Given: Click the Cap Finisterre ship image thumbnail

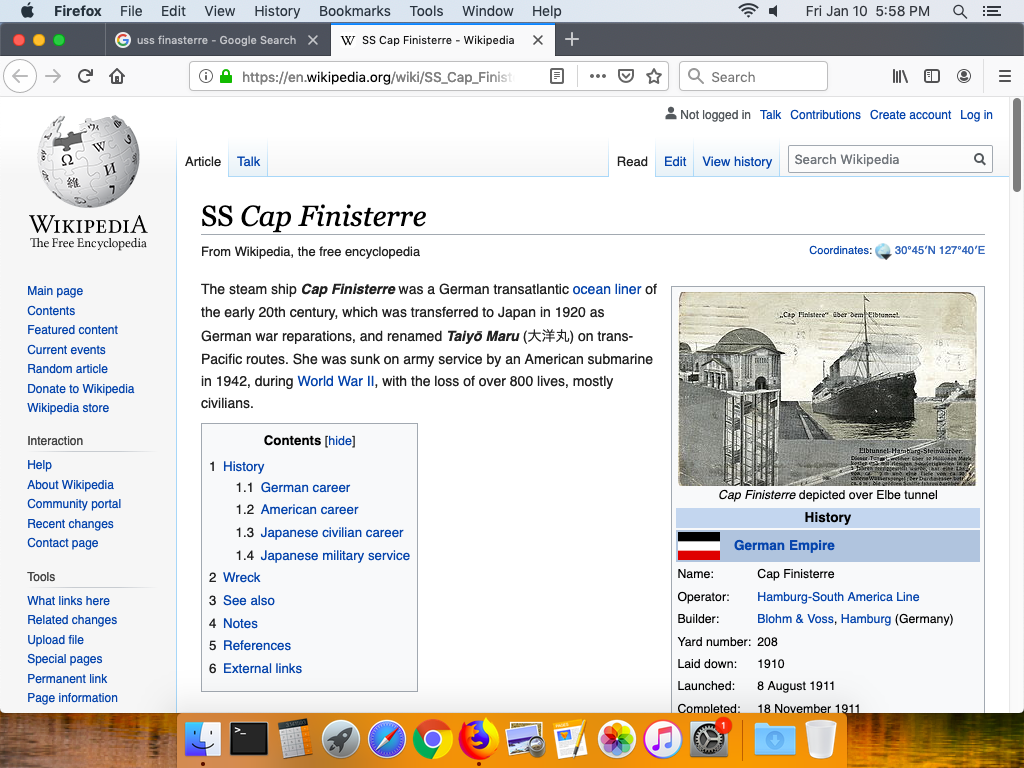Looking at the screenshot, I should (827, 388).
